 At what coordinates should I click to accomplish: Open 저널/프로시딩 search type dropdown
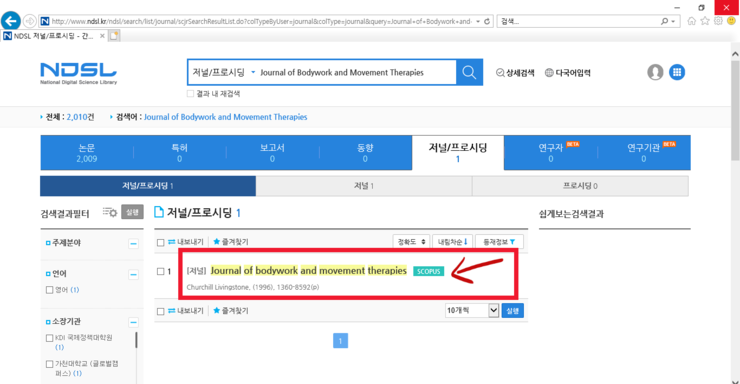224,72
